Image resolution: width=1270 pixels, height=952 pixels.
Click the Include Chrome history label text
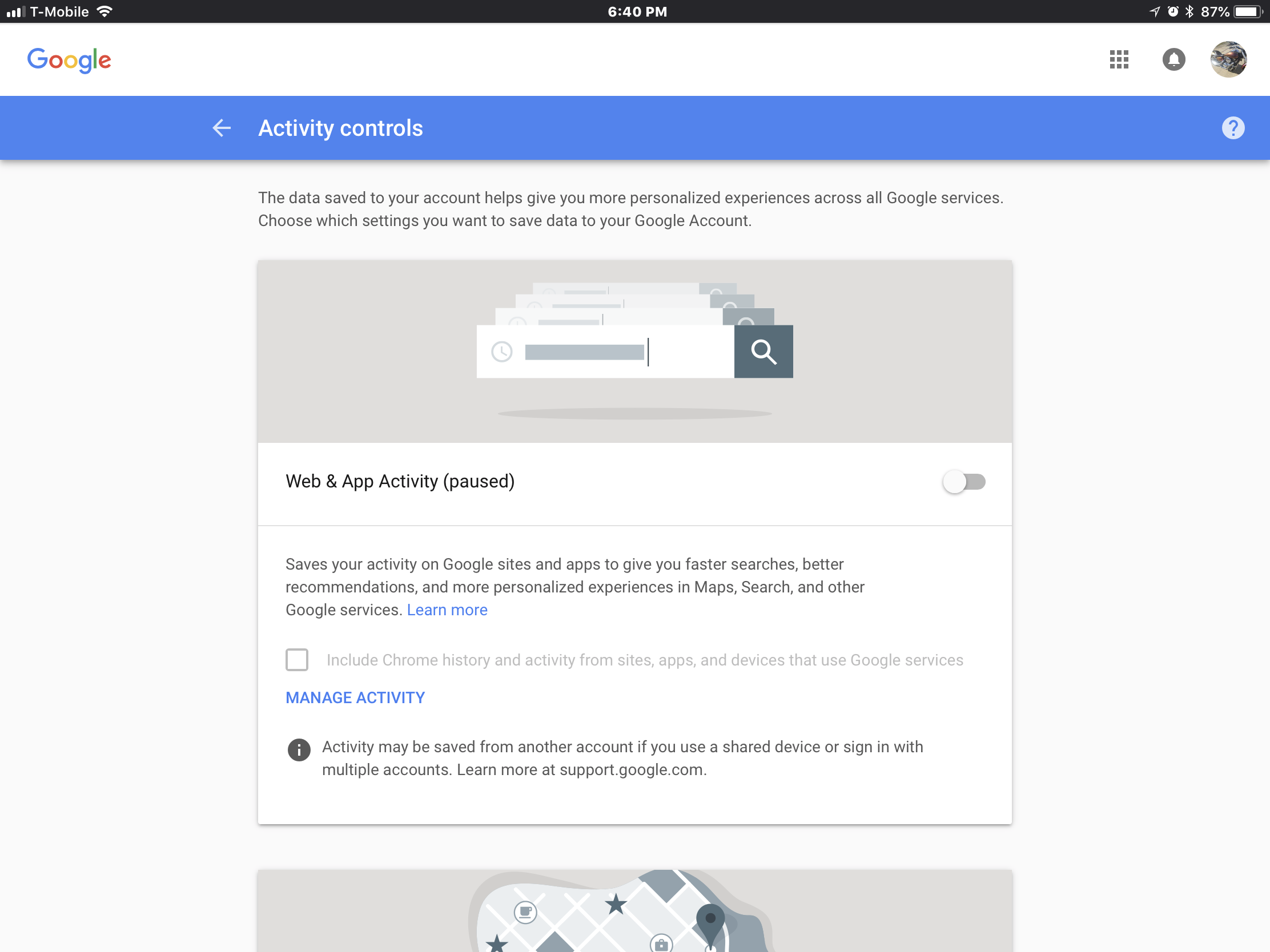(644, 660)
